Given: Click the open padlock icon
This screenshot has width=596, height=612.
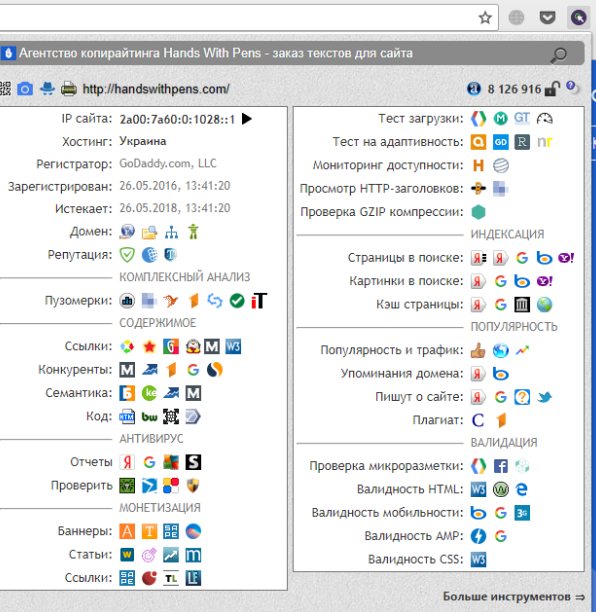Looking at the screenshot, I should (552, 89).
